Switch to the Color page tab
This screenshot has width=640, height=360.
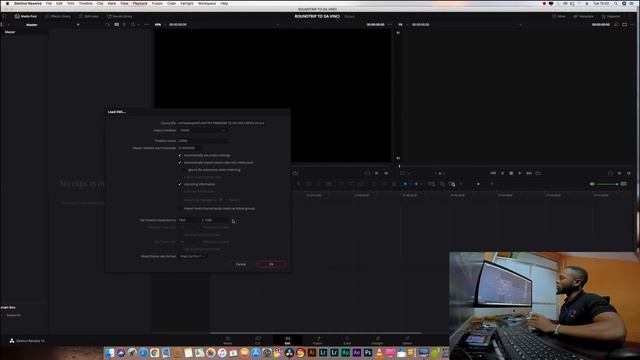(347, 340)
